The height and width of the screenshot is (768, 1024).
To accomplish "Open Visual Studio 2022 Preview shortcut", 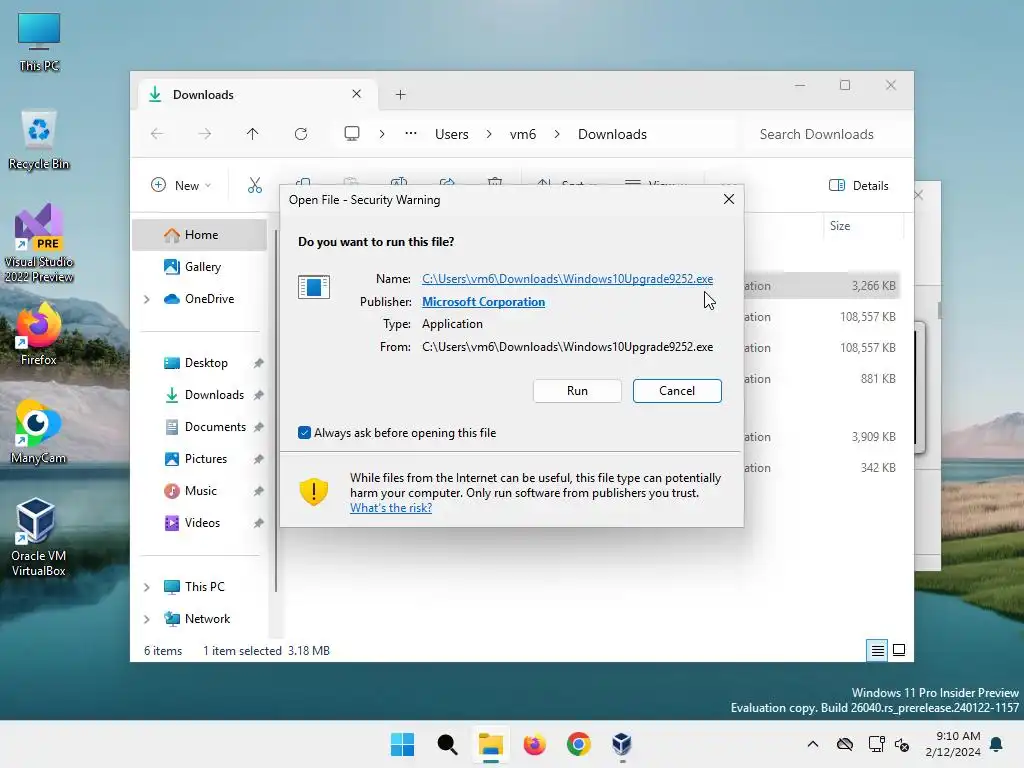I will (39, 244).
